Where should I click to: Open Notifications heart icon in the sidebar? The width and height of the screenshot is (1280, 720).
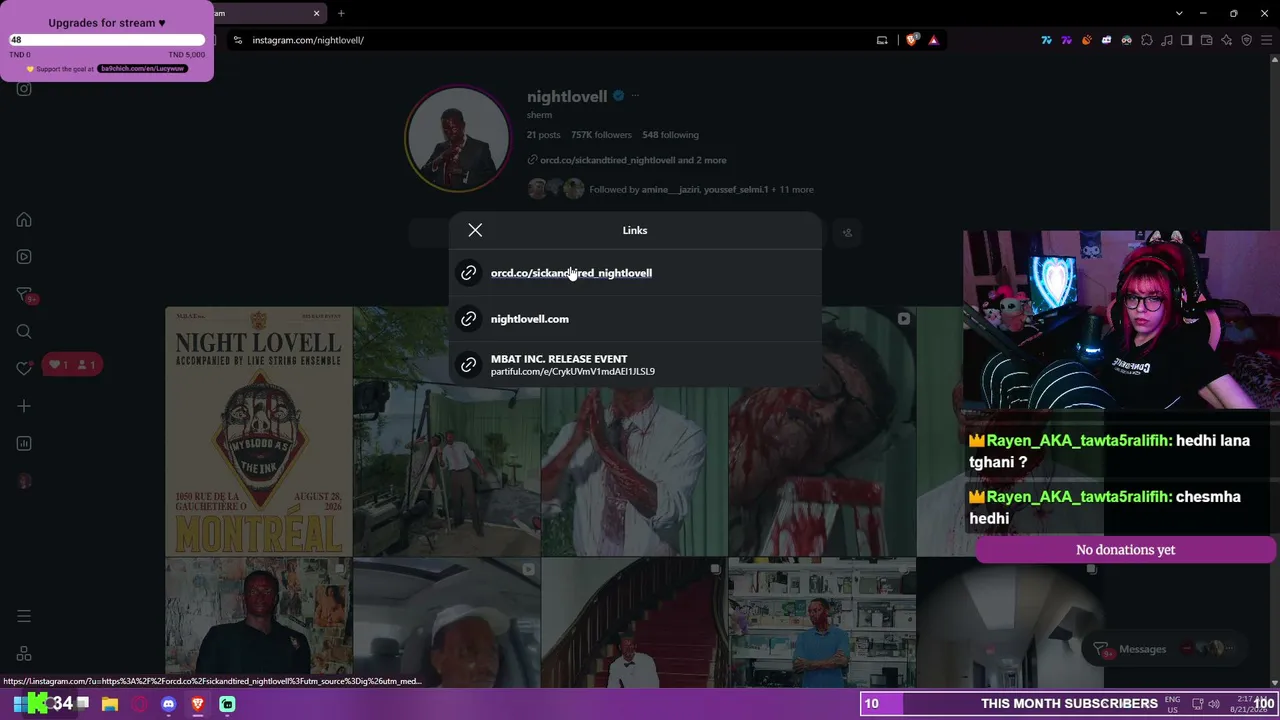tap(24, 369)
